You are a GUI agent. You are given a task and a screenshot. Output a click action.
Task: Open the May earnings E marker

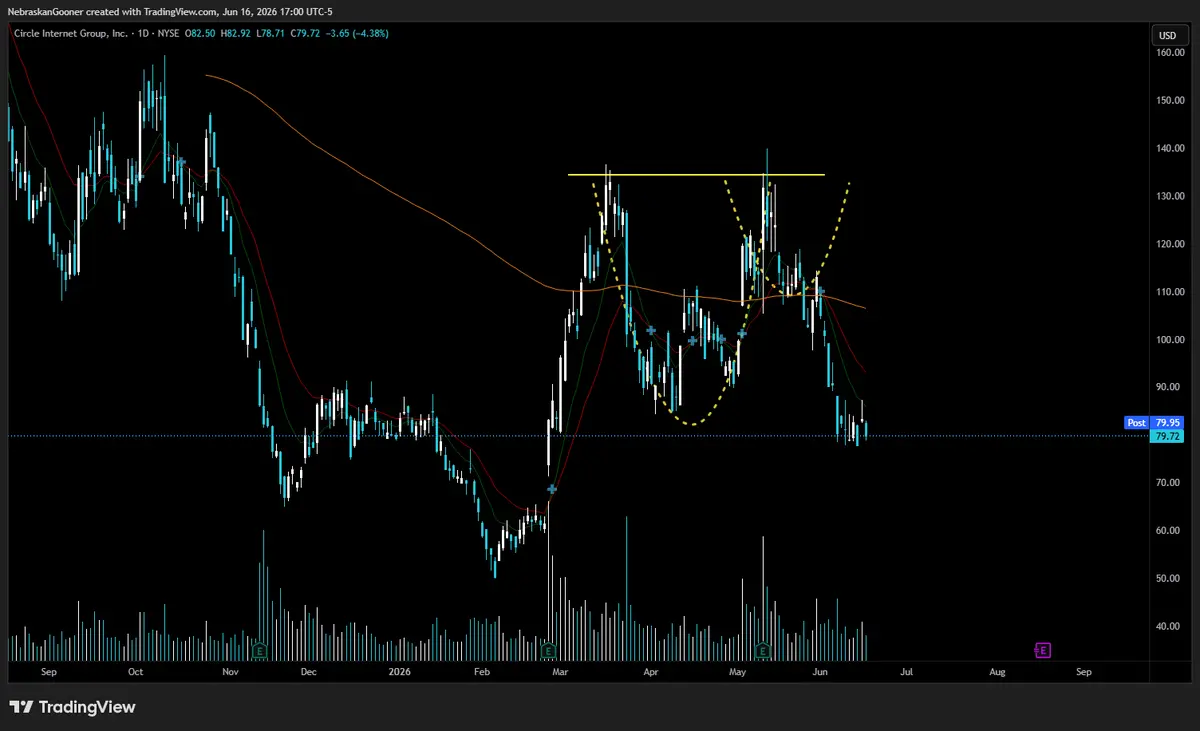[x=763, y=650]
